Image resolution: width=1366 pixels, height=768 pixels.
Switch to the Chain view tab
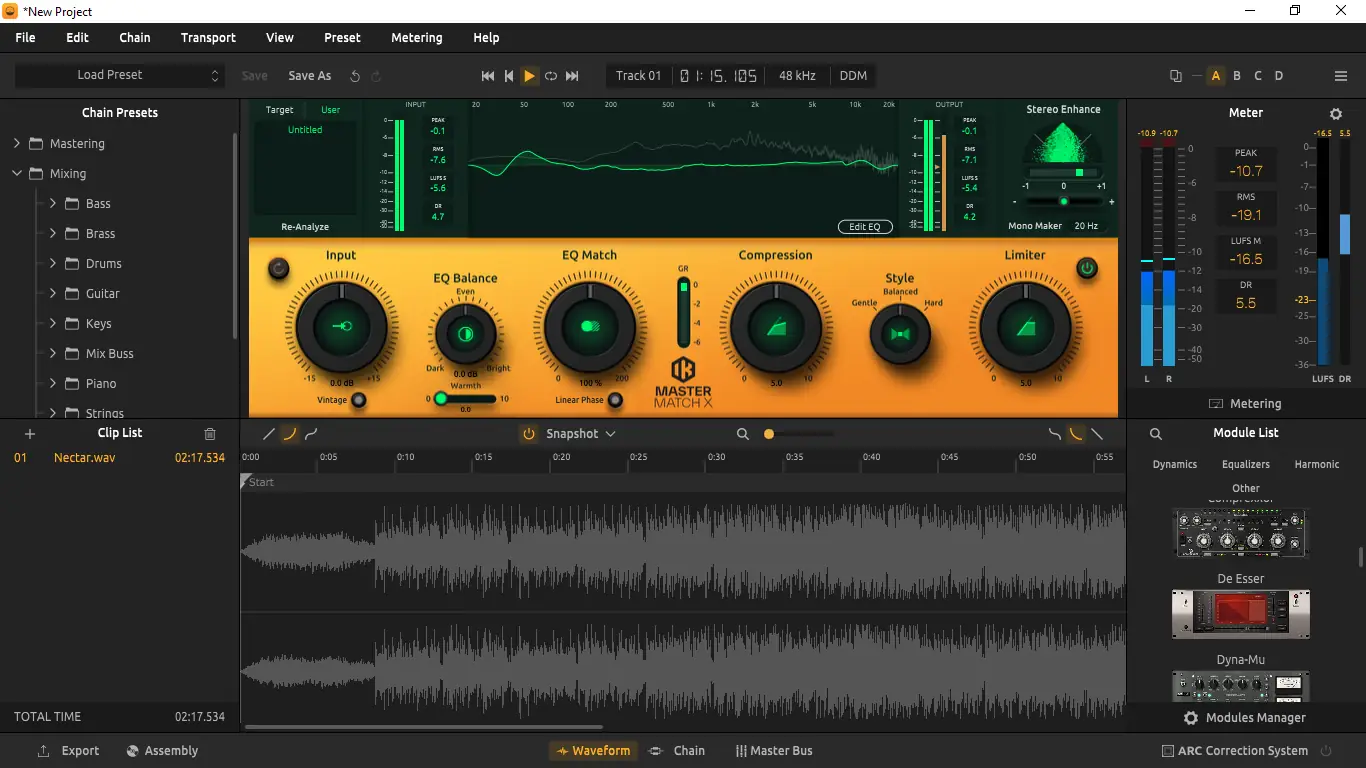click(677, 751)
